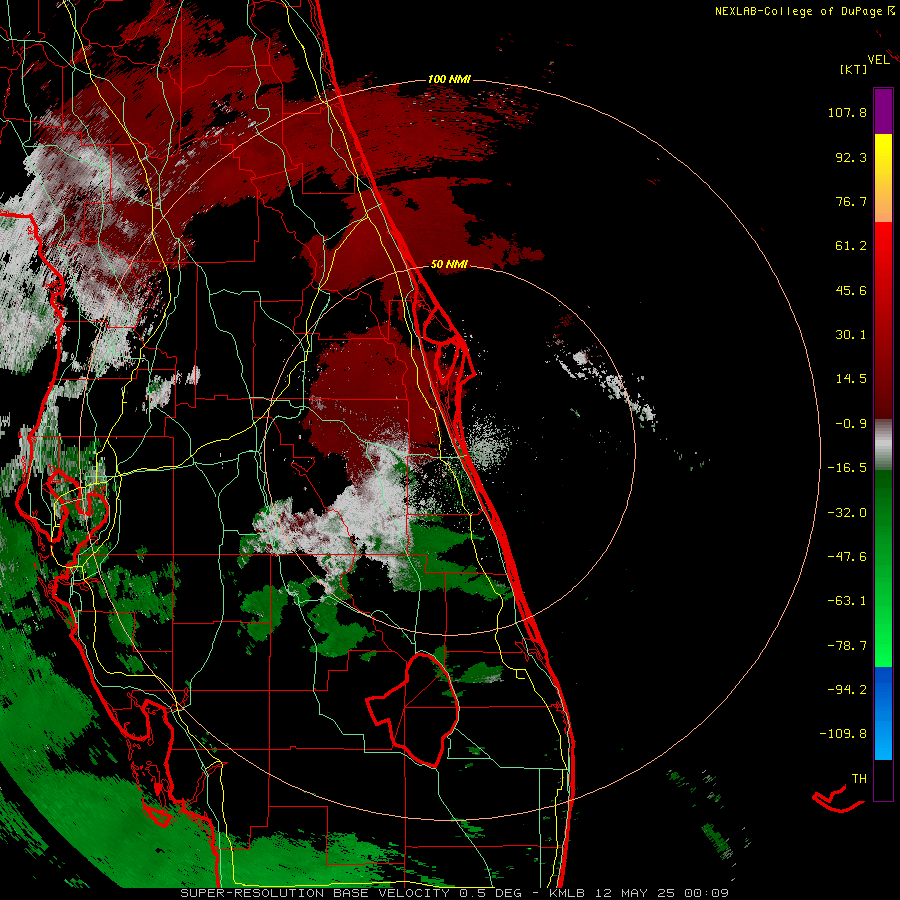Click the 107.8 velocity scale value
The width and height of the screenshot is (900, 900).
point(847,112)
